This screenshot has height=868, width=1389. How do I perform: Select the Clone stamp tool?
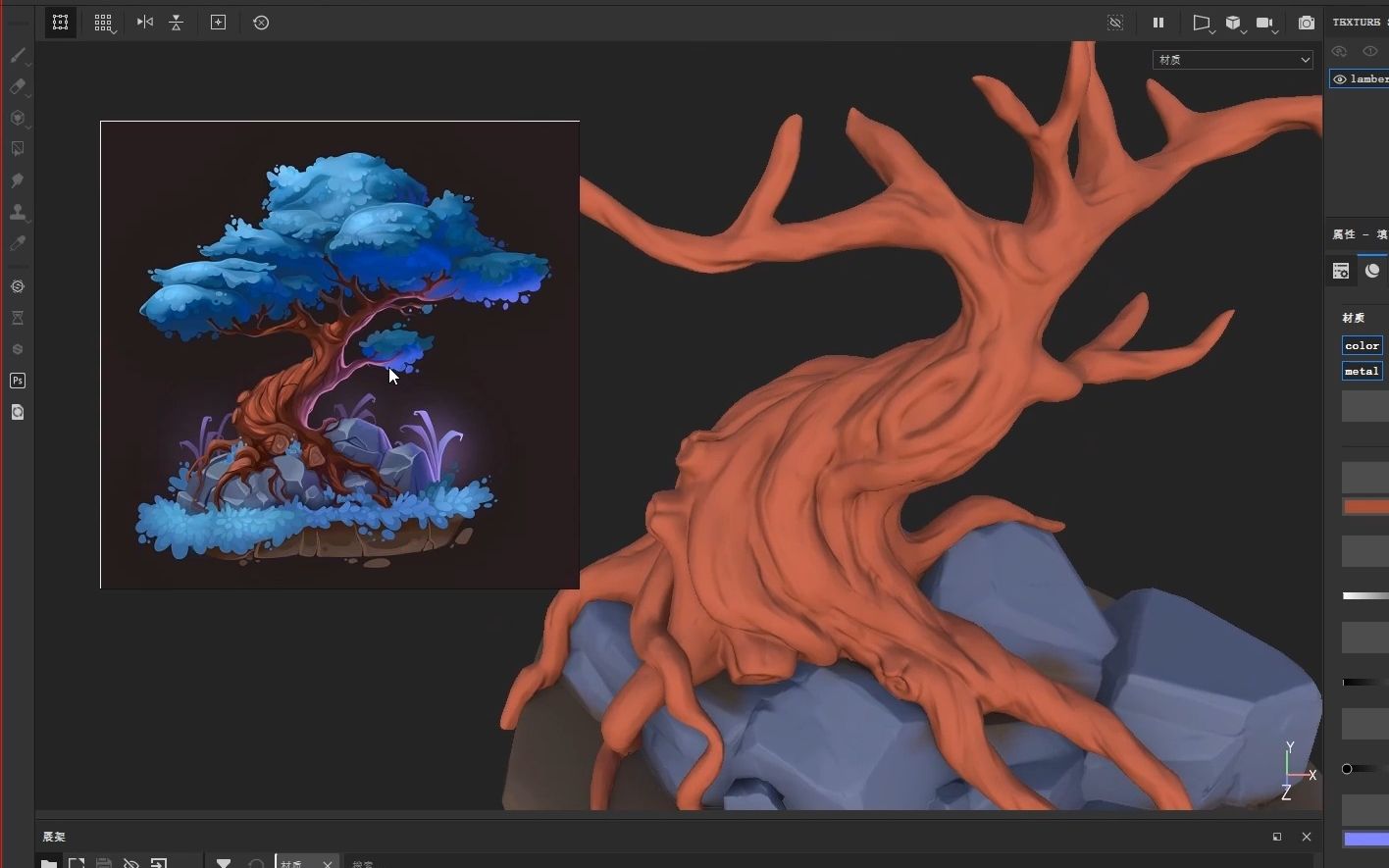click(18, 212)
